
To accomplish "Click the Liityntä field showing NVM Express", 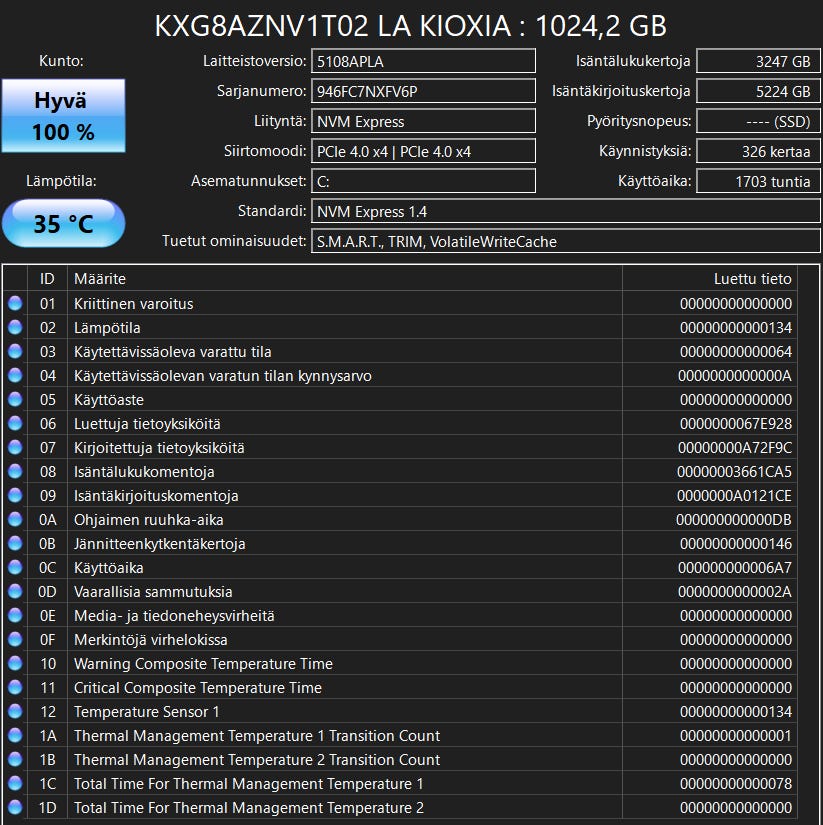I will [424, 121].
